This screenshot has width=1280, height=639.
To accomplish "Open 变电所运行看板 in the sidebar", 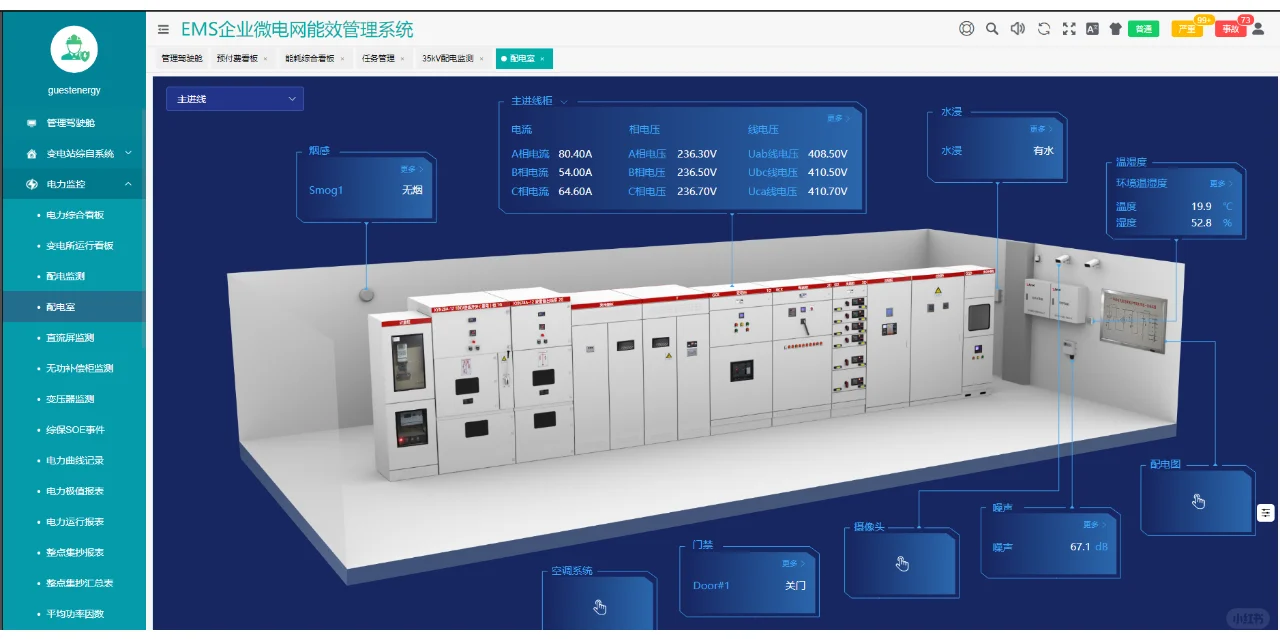I will tap(80, 246).
